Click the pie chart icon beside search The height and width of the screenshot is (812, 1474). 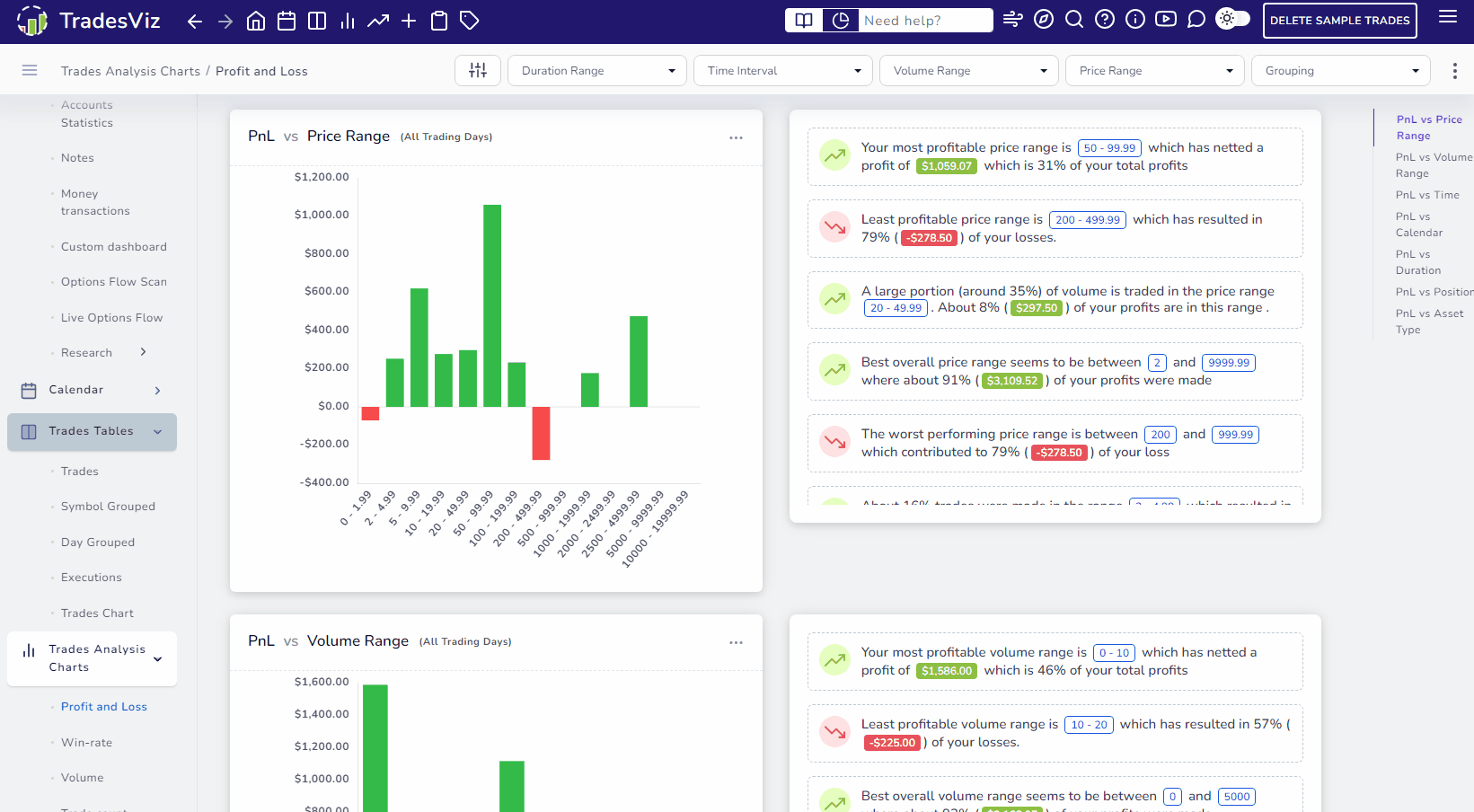coord(841,20)
